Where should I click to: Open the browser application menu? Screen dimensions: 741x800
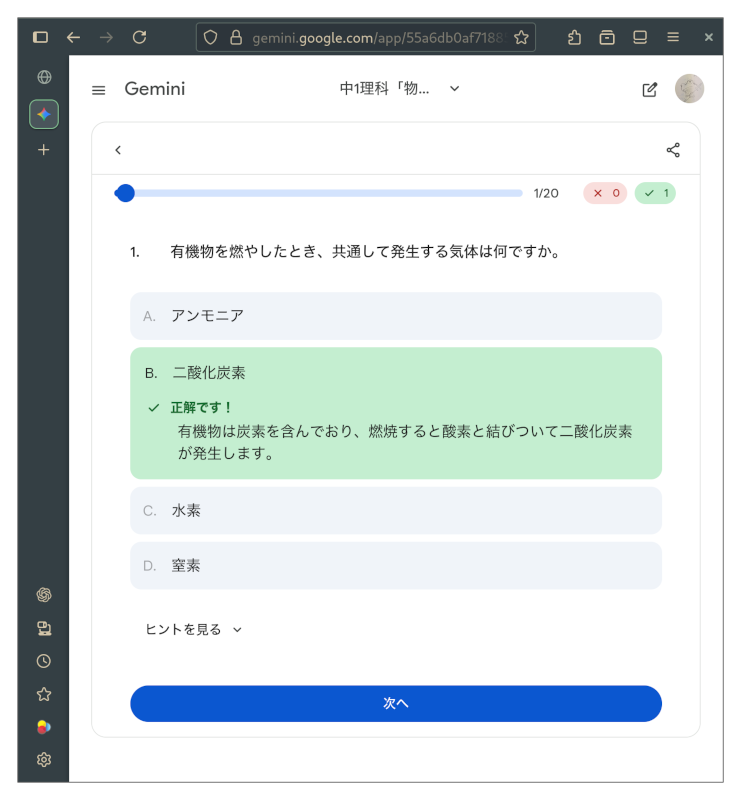(673, 37)
